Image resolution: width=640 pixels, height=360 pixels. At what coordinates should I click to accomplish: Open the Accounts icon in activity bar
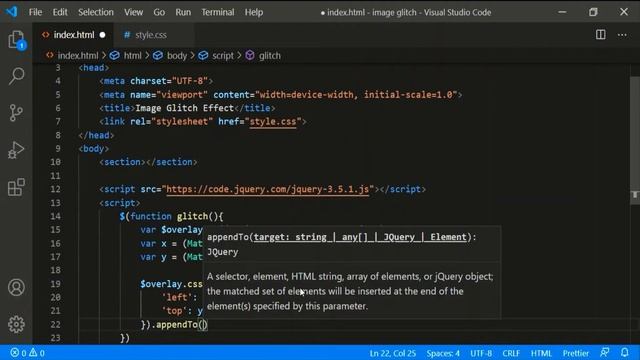(16, 287)
